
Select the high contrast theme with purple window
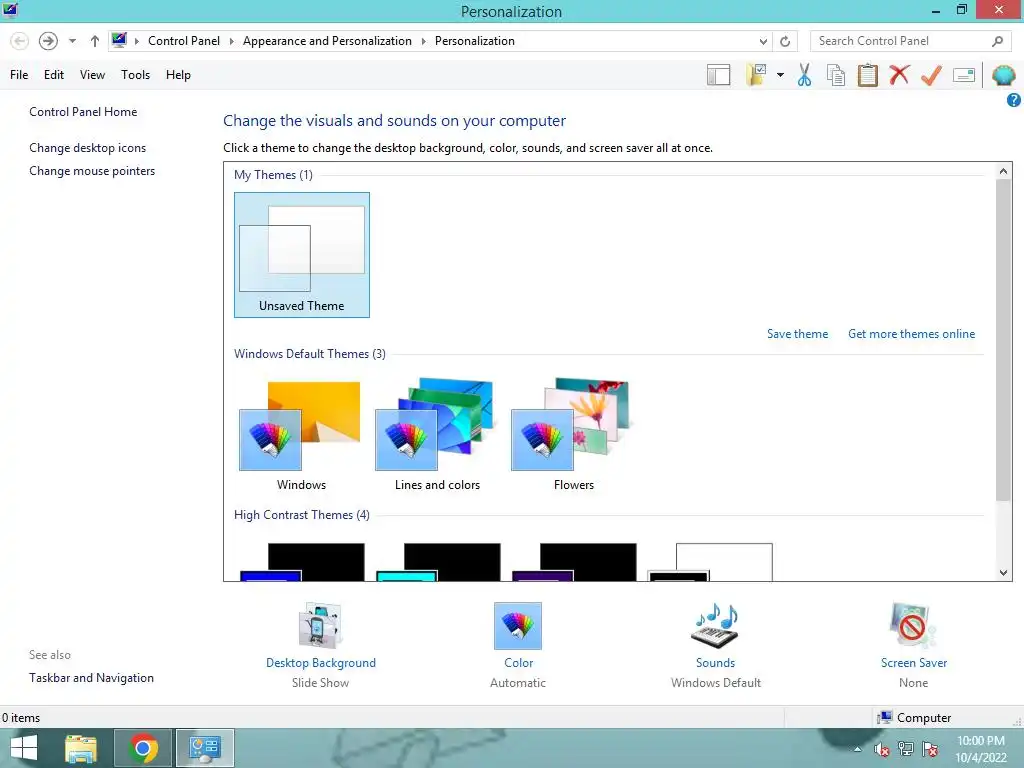click(574, 562)
